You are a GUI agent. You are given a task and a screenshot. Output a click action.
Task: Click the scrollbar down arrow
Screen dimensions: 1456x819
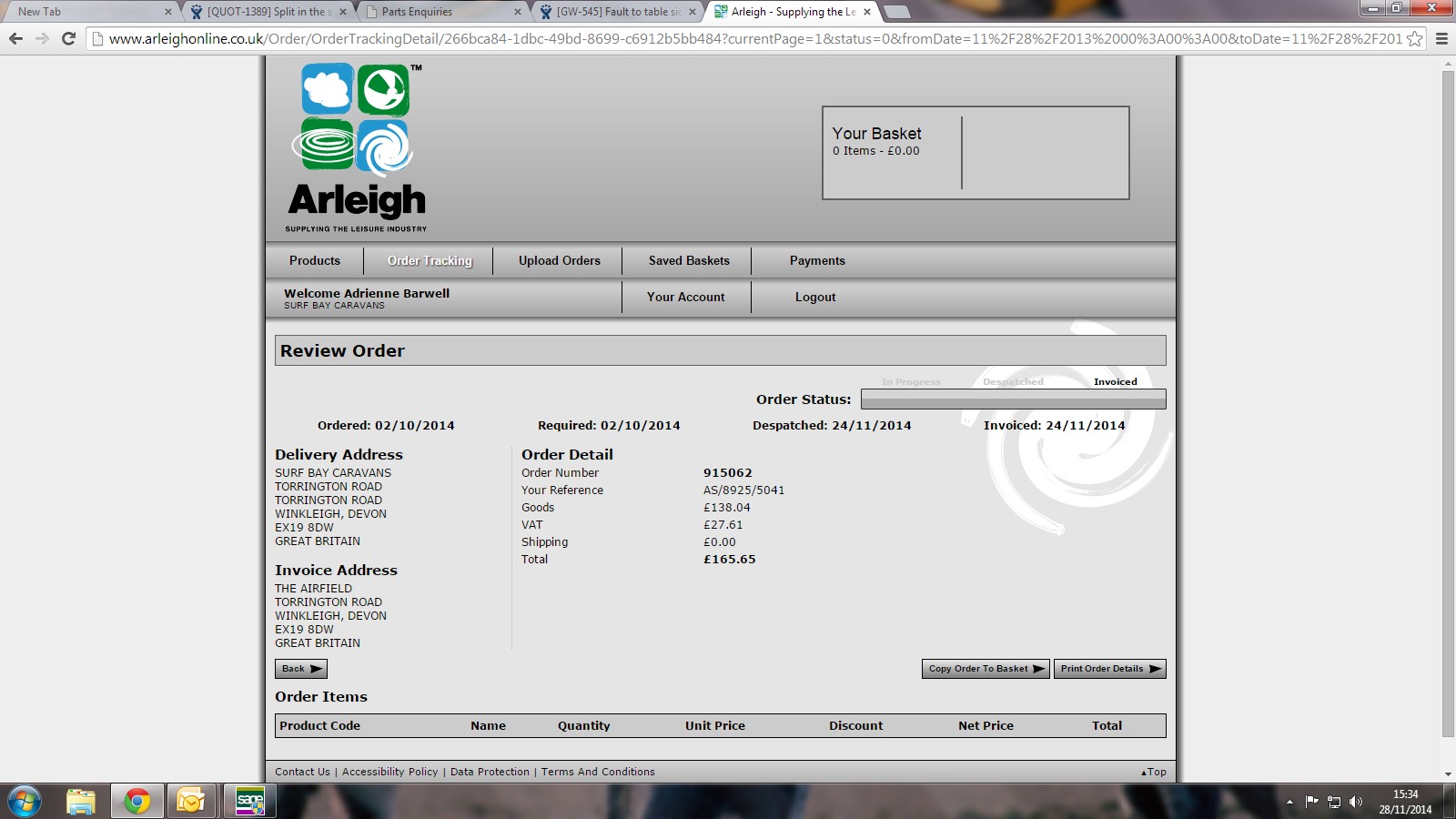(1448, 774)
